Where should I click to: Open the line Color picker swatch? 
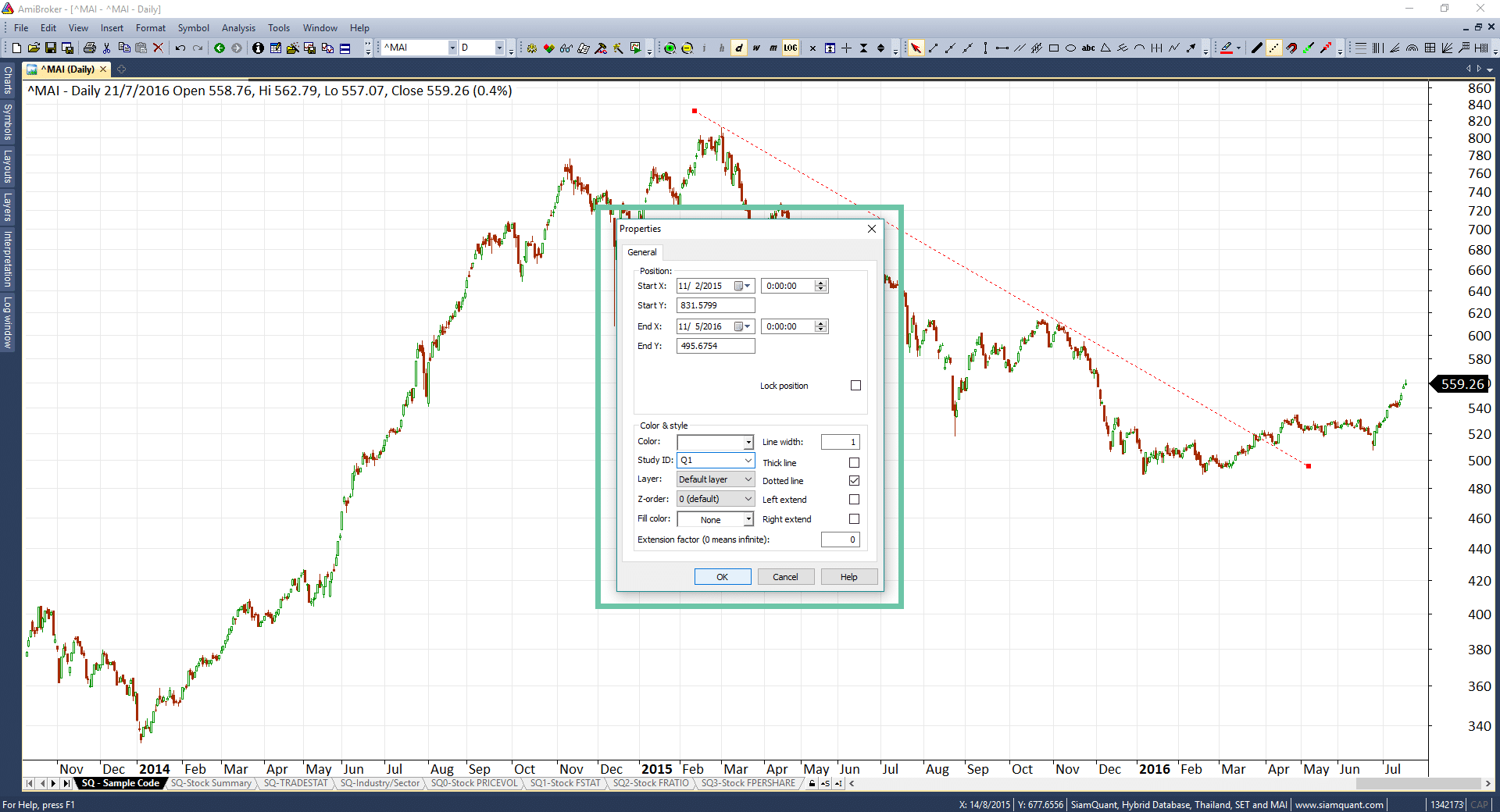click(715, 442)
